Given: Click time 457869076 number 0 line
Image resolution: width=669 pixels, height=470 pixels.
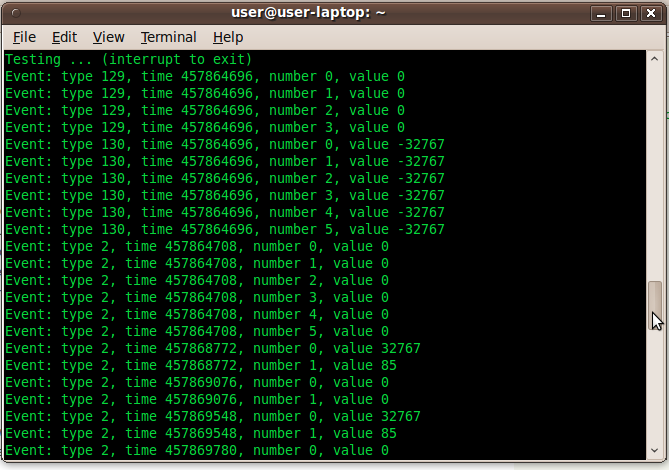Looking at the screenshot, I should point(197,383).
